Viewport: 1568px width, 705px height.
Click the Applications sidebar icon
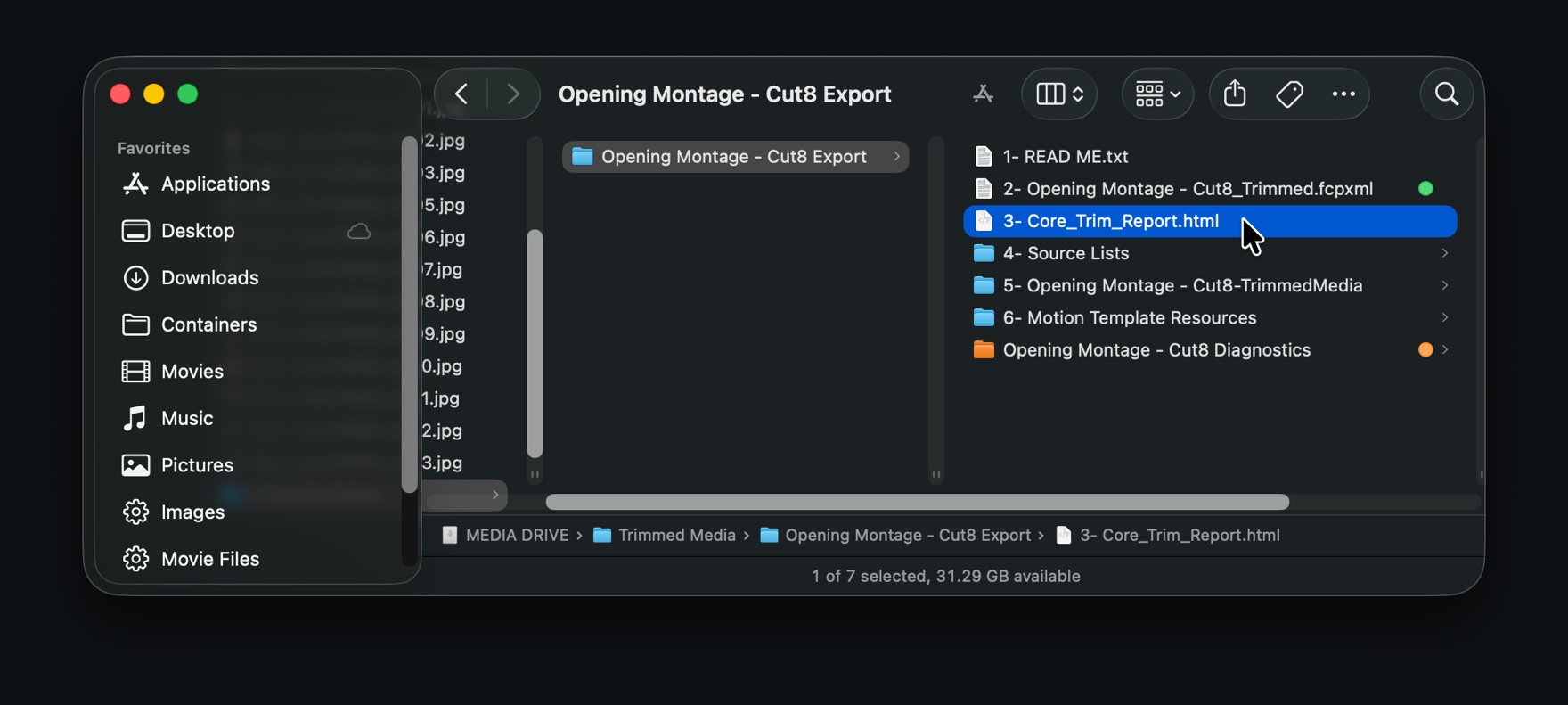click(135, 184)
